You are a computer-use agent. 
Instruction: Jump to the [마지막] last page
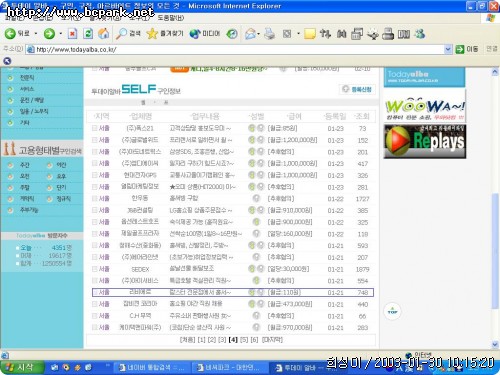pyautogui.click(x=272, y=340)
